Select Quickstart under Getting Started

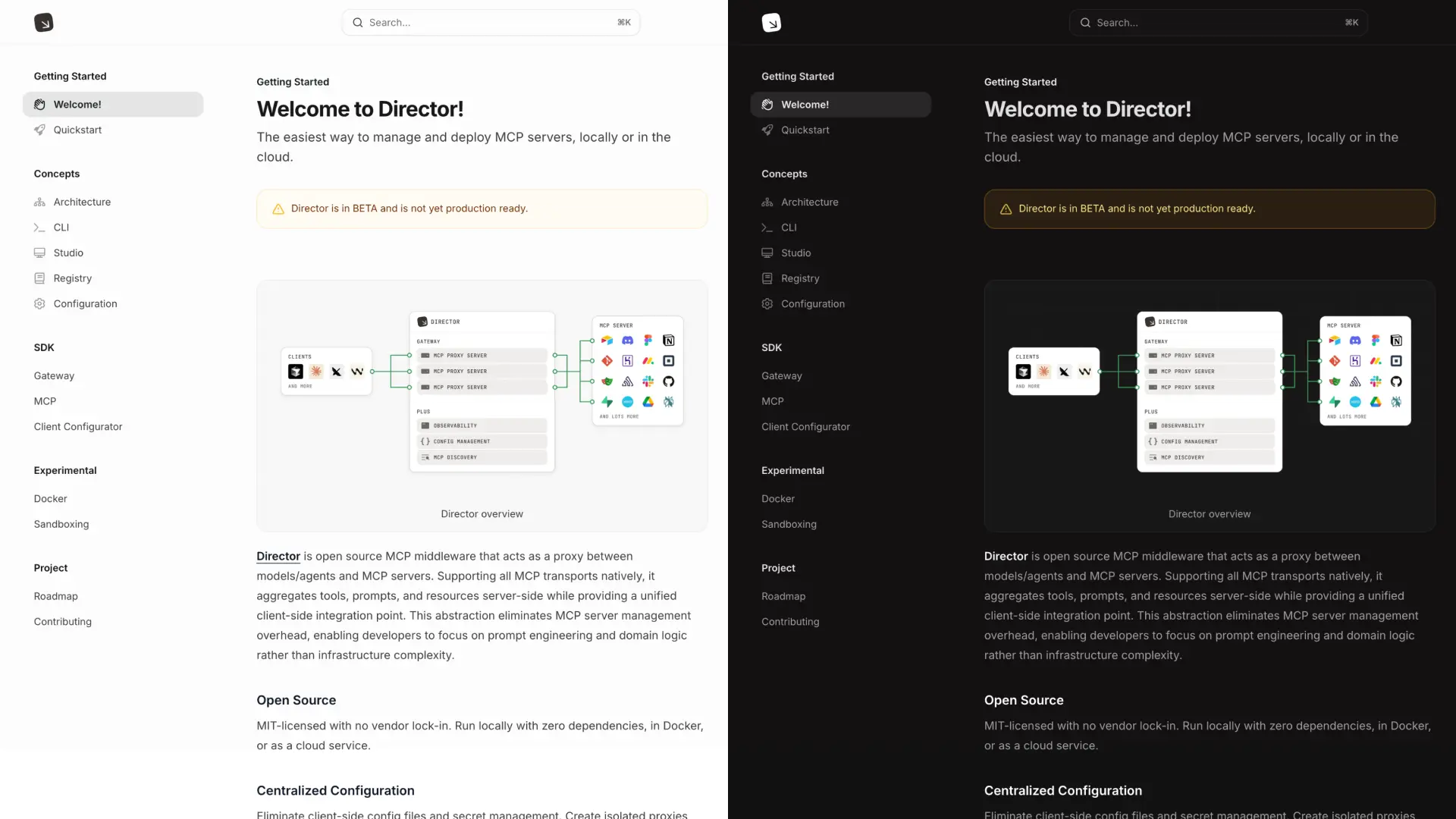pyautogui.click(x=78, y=130)
